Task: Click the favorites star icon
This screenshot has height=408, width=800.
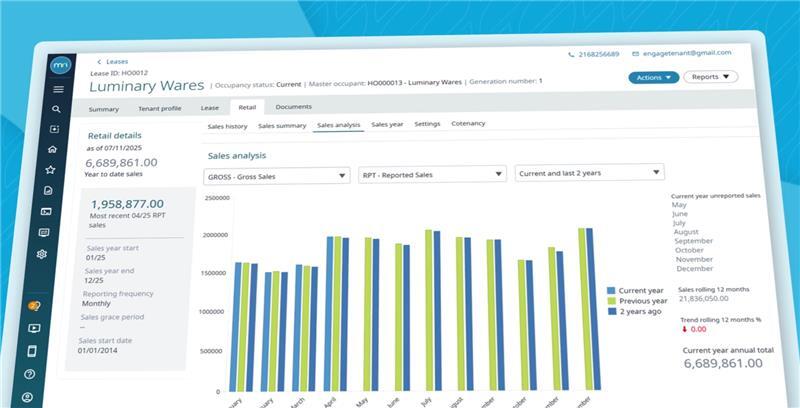Action: pyautogui.click(x=50, y=170)
